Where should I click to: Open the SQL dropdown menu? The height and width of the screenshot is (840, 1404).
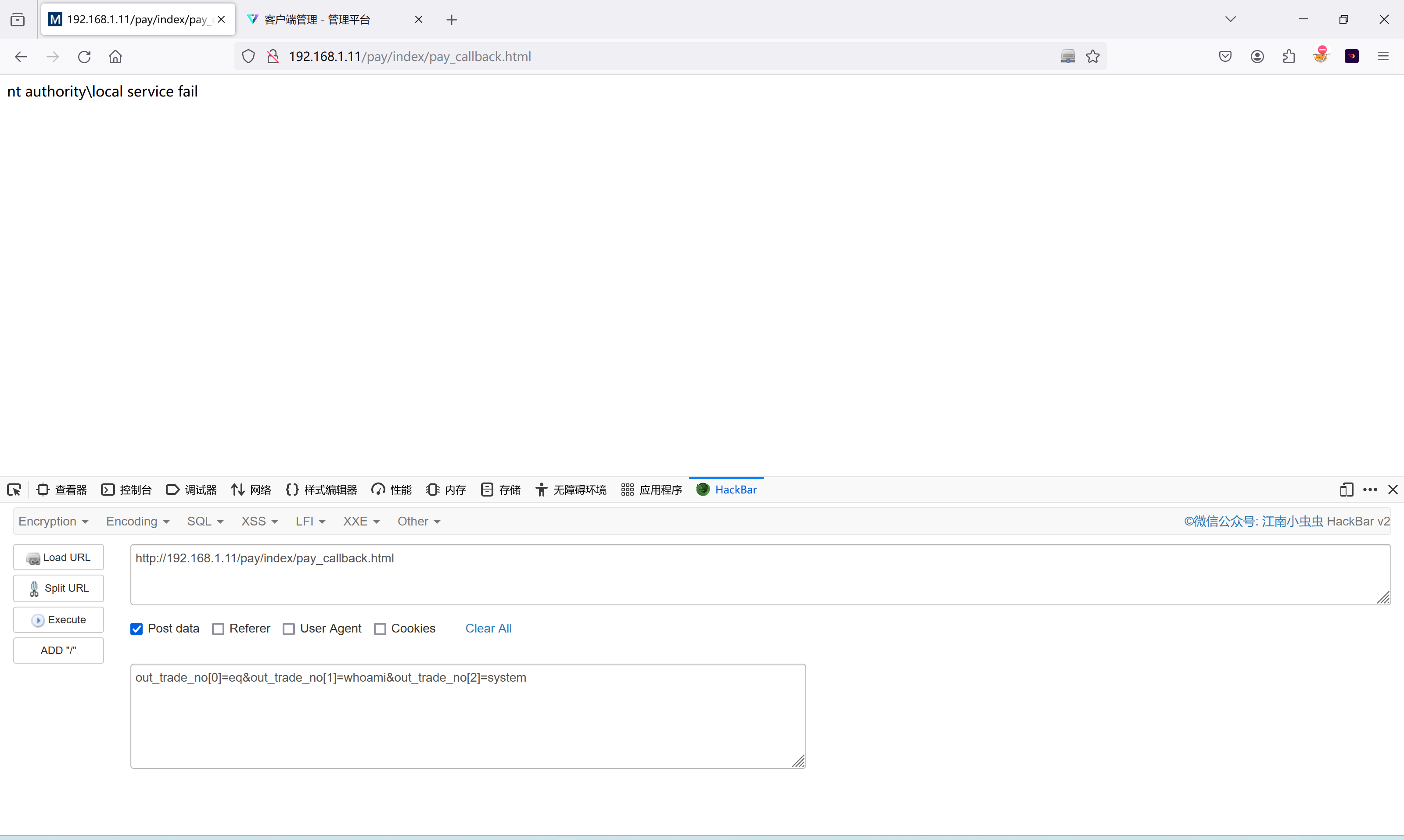tap(205, 521)
